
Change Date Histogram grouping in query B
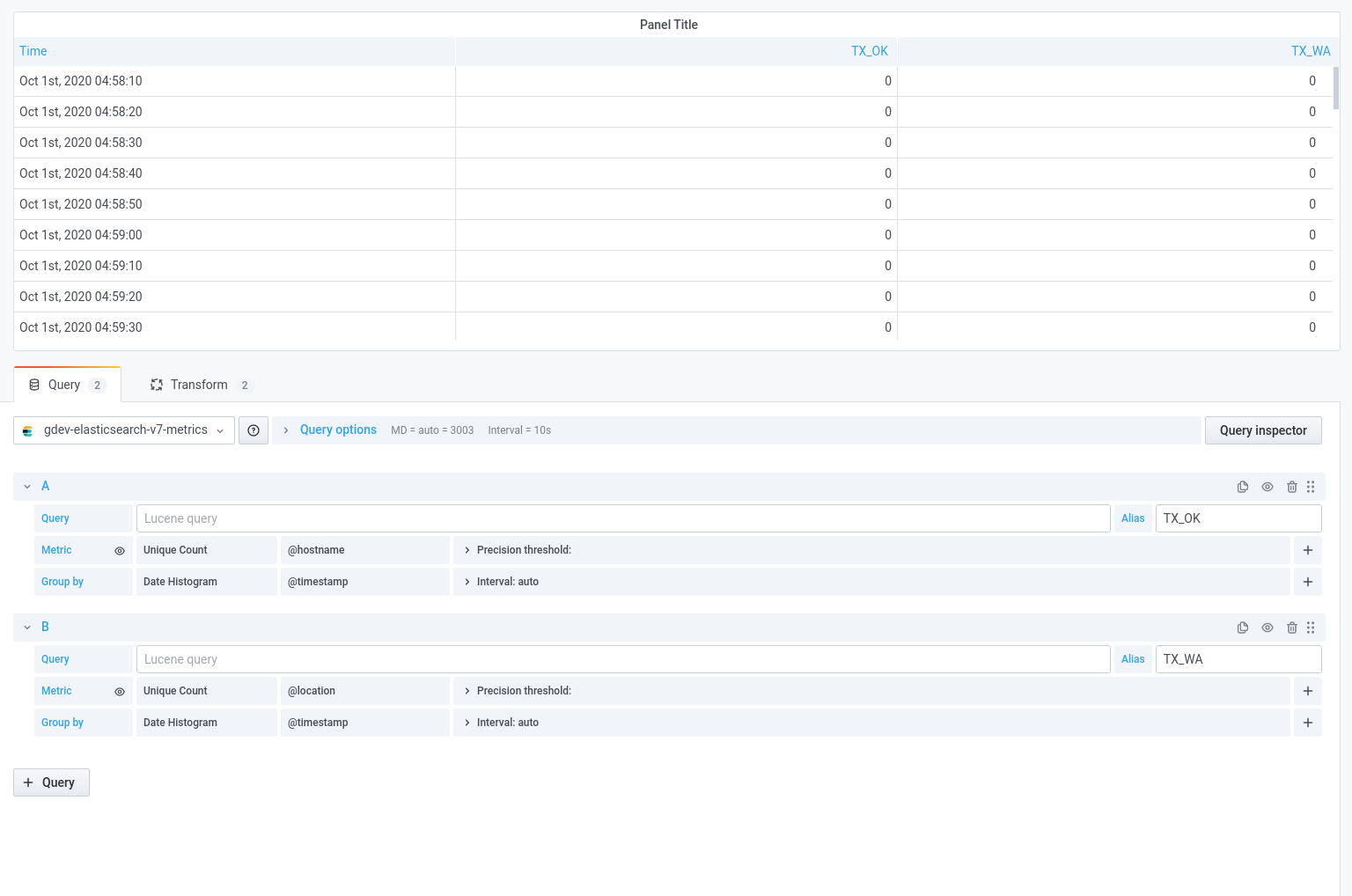point(207,723)
